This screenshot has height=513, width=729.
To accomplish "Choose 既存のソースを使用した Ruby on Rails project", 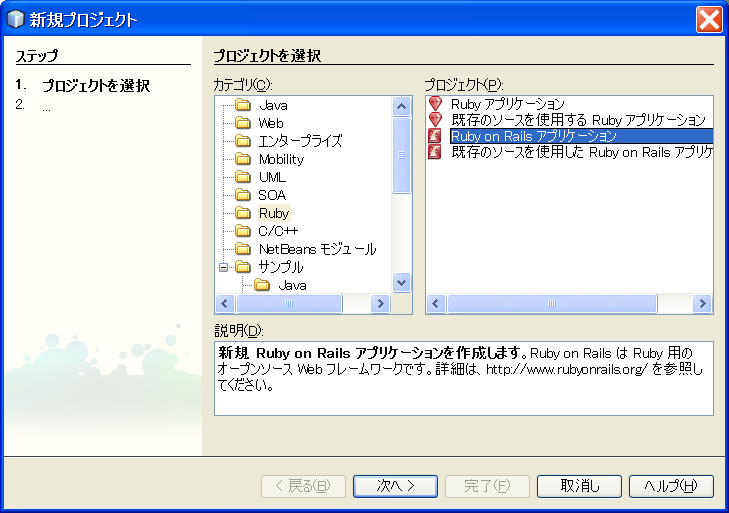I will tap(581, 152).
